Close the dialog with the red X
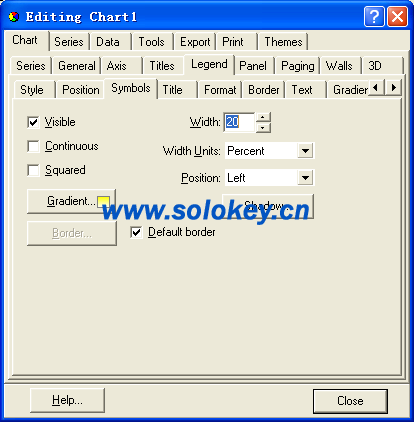Viewport: 414px width, 422px height. pyautogui.click(x=397, y=16)
